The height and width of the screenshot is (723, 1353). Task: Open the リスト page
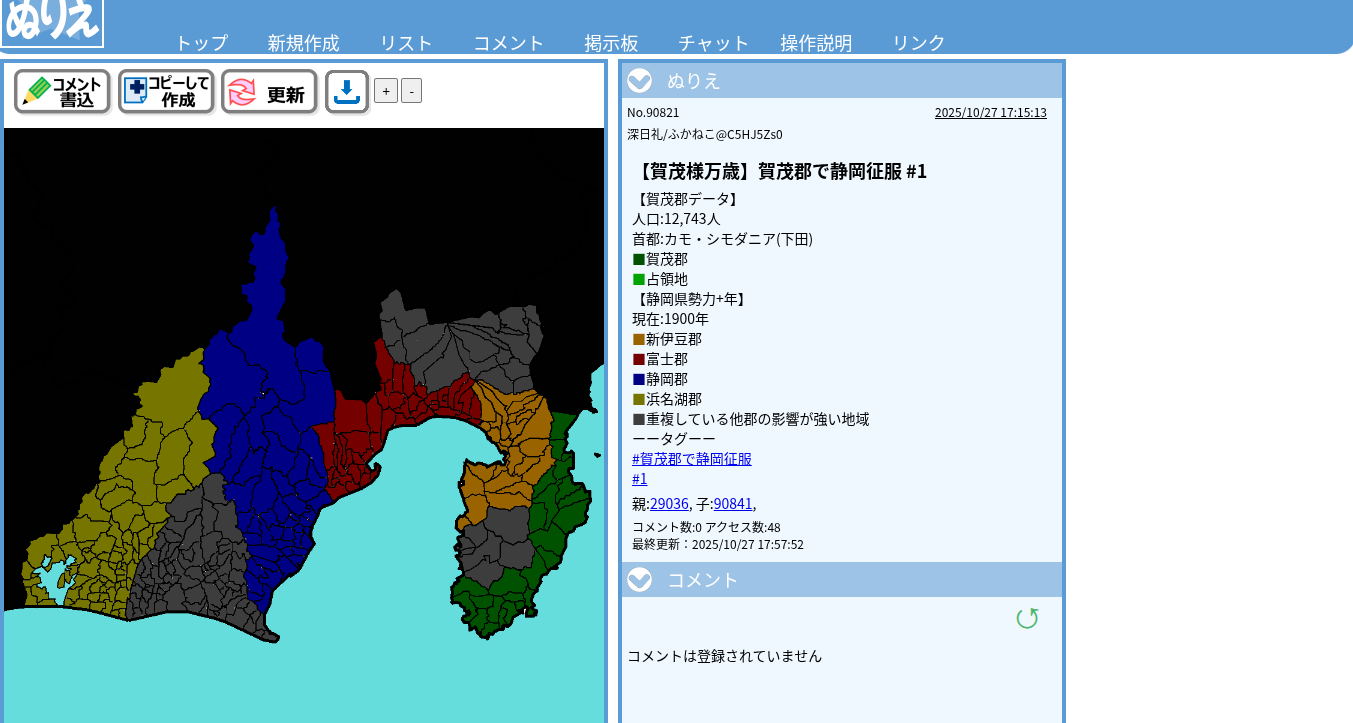pos(406,43)
